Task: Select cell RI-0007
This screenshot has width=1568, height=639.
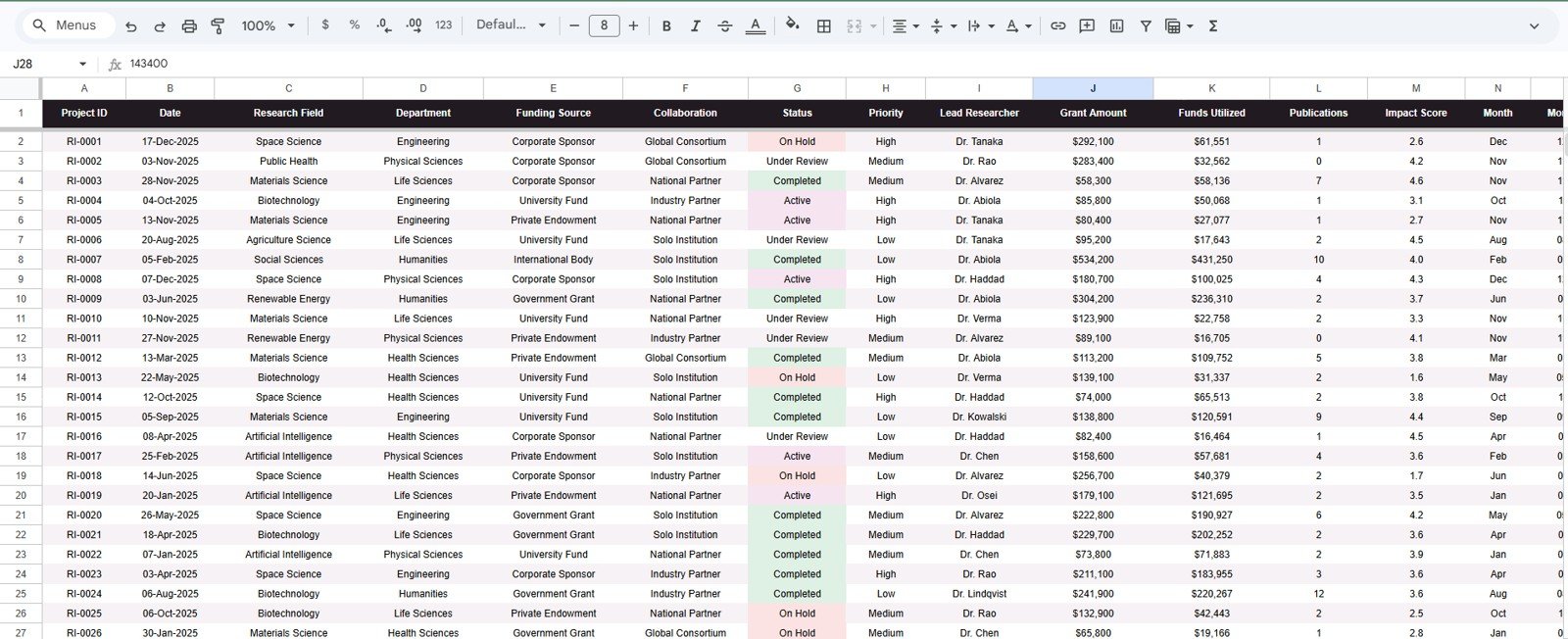Action: tap(84, 260)
